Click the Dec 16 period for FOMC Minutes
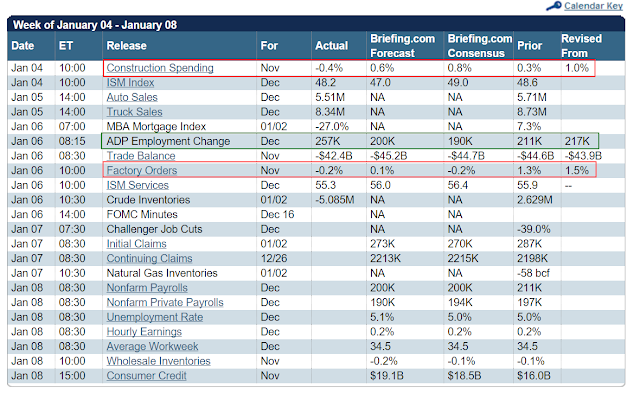This screenshot has height=399, width=640. [x=277, y=215]
